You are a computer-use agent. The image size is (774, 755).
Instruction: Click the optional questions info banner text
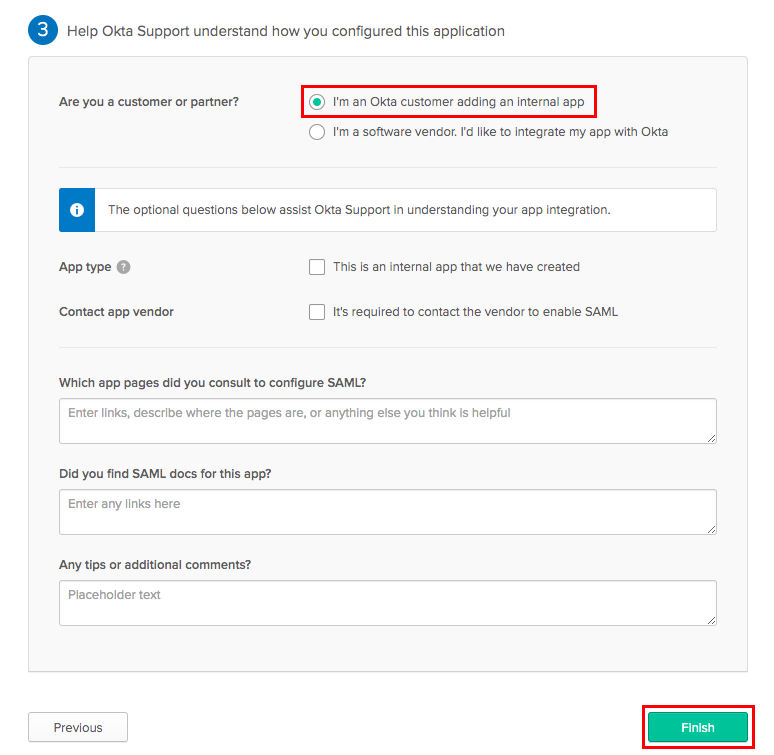coord(358,210)
